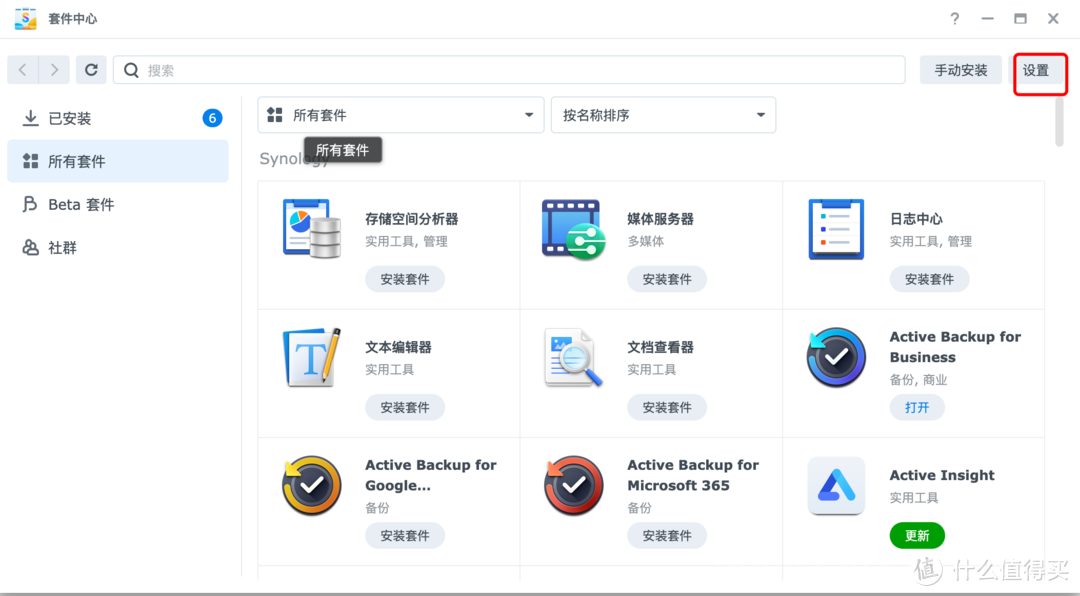This screenshot has width=1080, height=596.
Task: Close the 套件中心 window
Action: click(x=1053, y=19)
